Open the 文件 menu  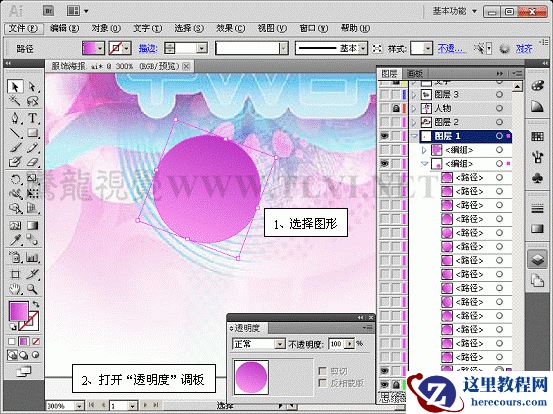[23, 28]
